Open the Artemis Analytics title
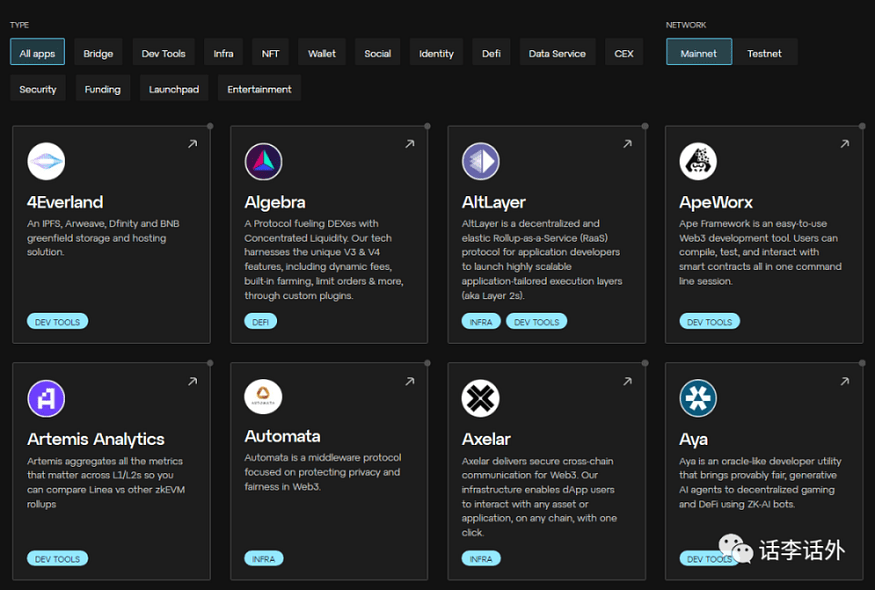The width and height of the screenshot is (875, 590). point(96,439)
